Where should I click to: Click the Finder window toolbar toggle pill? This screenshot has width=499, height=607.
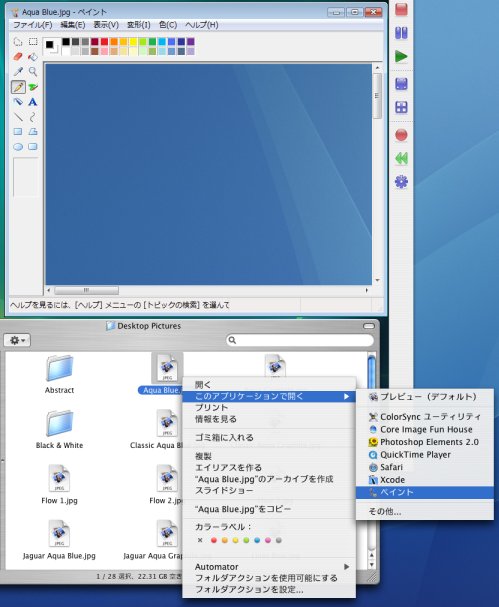369,326
